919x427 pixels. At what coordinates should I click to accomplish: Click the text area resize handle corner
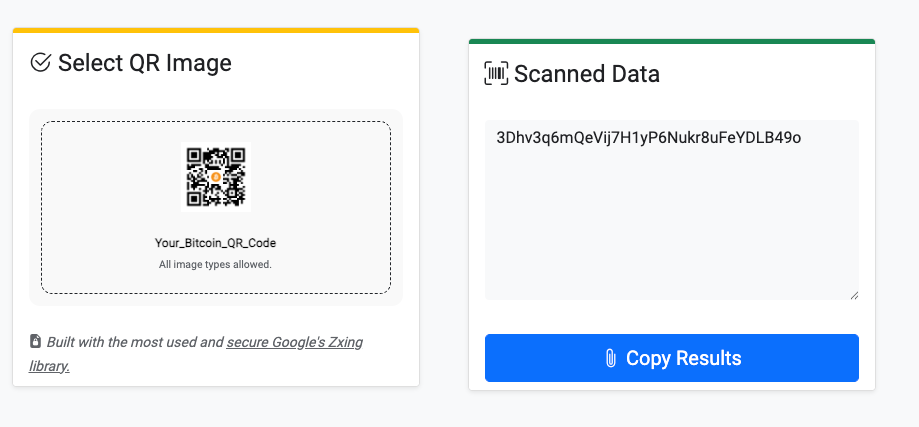click(x=854, y=295)
